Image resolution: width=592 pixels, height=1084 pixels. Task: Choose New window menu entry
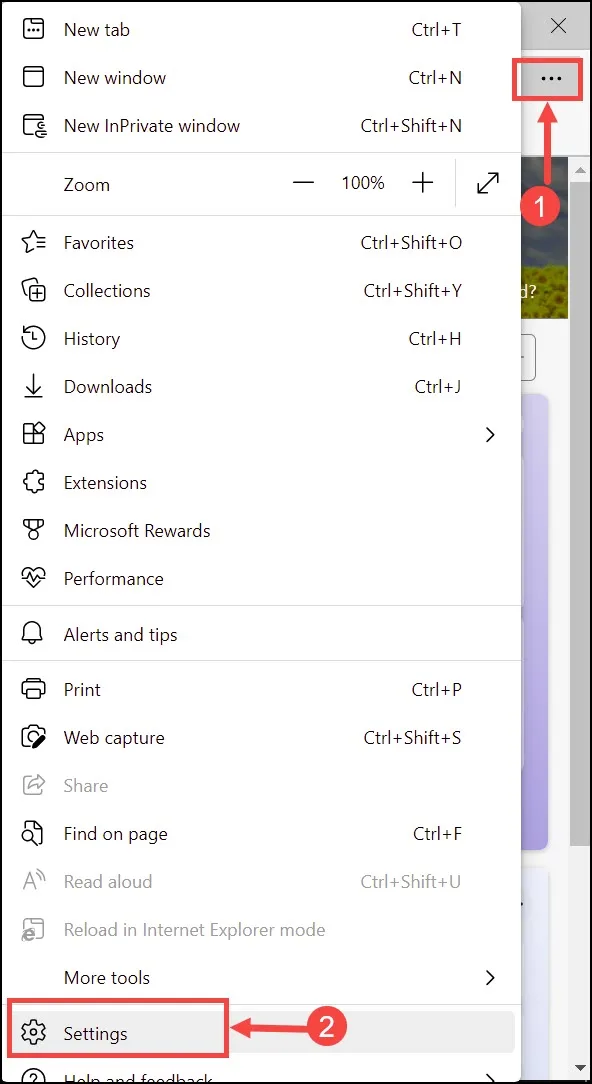(261, 77)
